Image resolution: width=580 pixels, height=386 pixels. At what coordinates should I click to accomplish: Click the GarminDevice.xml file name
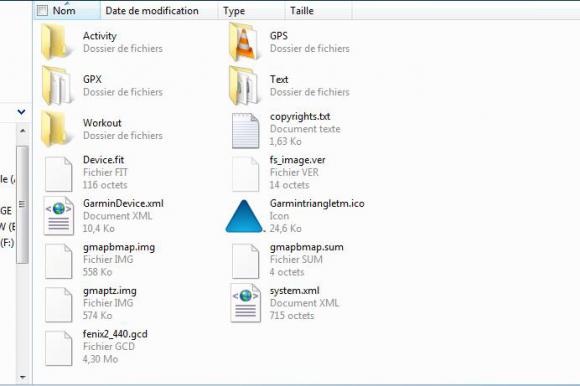123,203
